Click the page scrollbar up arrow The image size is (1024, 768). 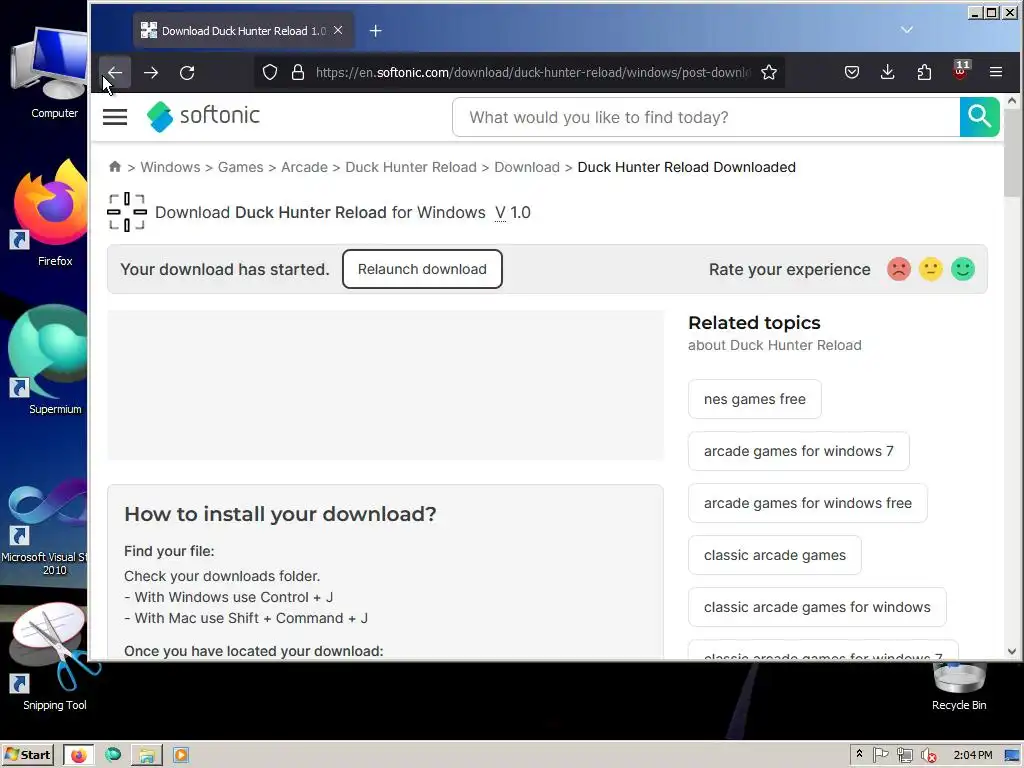coord(1012,101)
